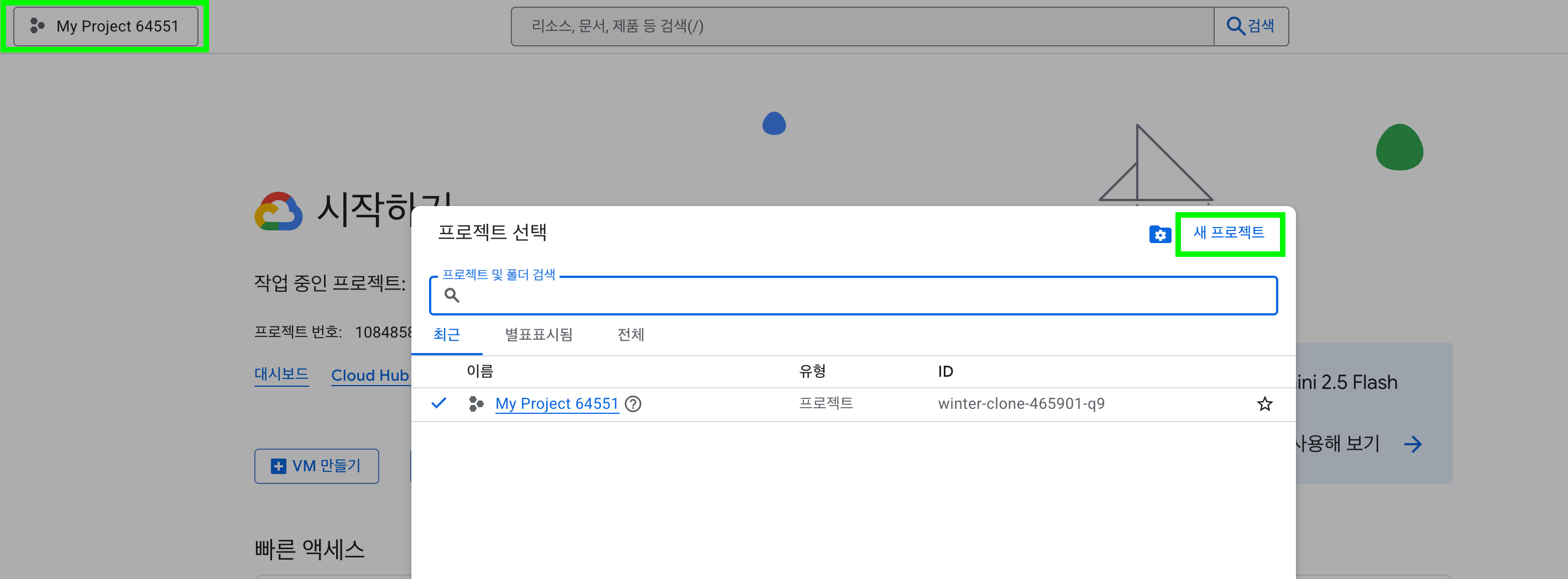Image resolution: width=1568 pixels, height=579 pixels.
Task: Click the checkmark on selected project row
Action: 438,403
